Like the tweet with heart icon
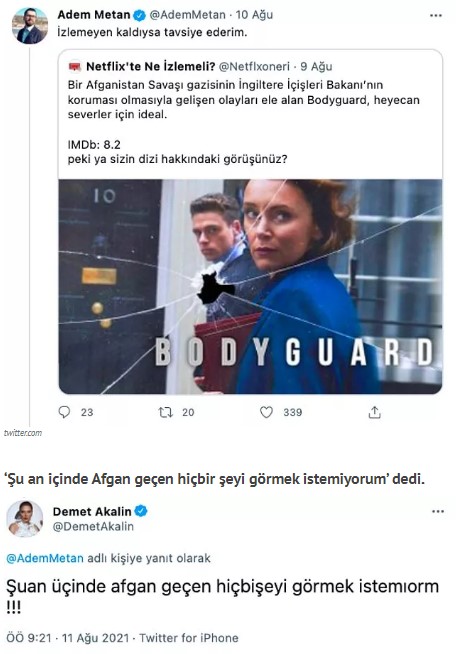This screenshot has height=654, width=461. tap(266, 412)
